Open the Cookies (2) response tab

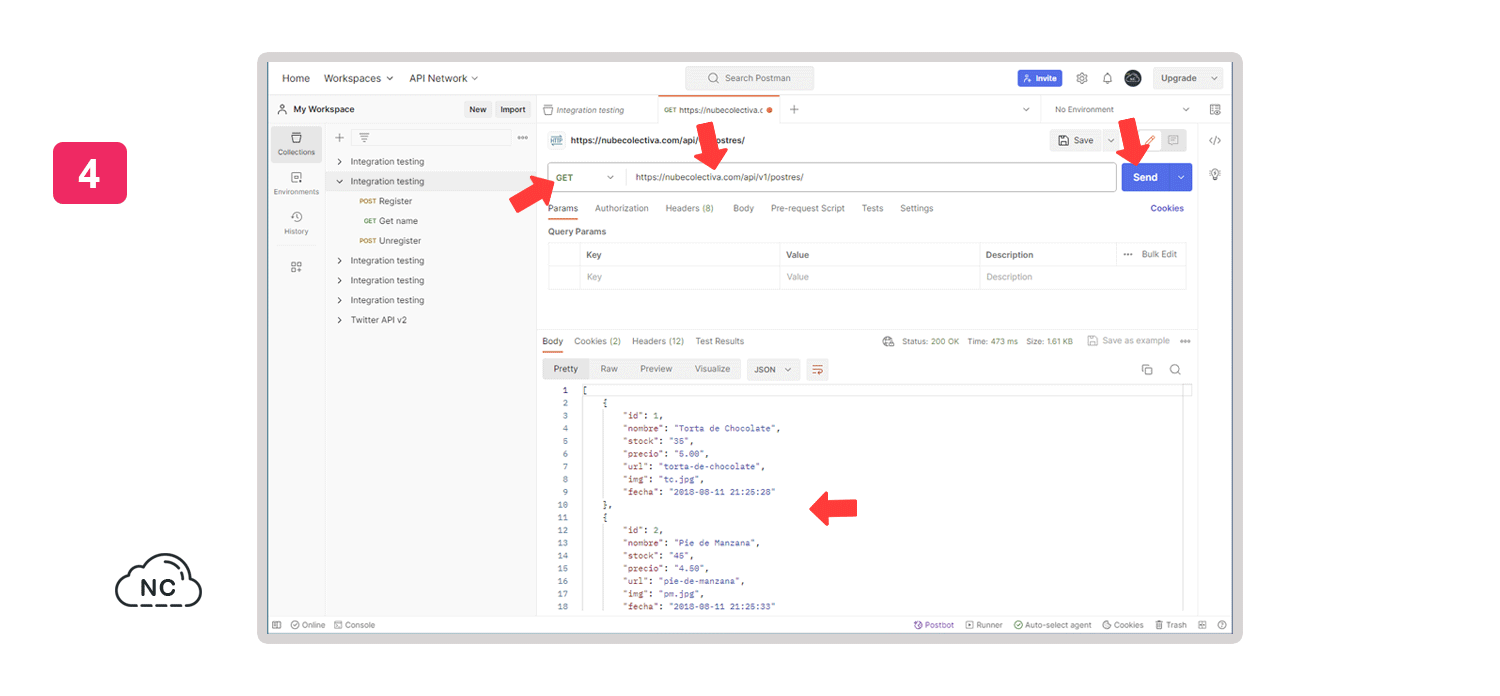point(597,341)
